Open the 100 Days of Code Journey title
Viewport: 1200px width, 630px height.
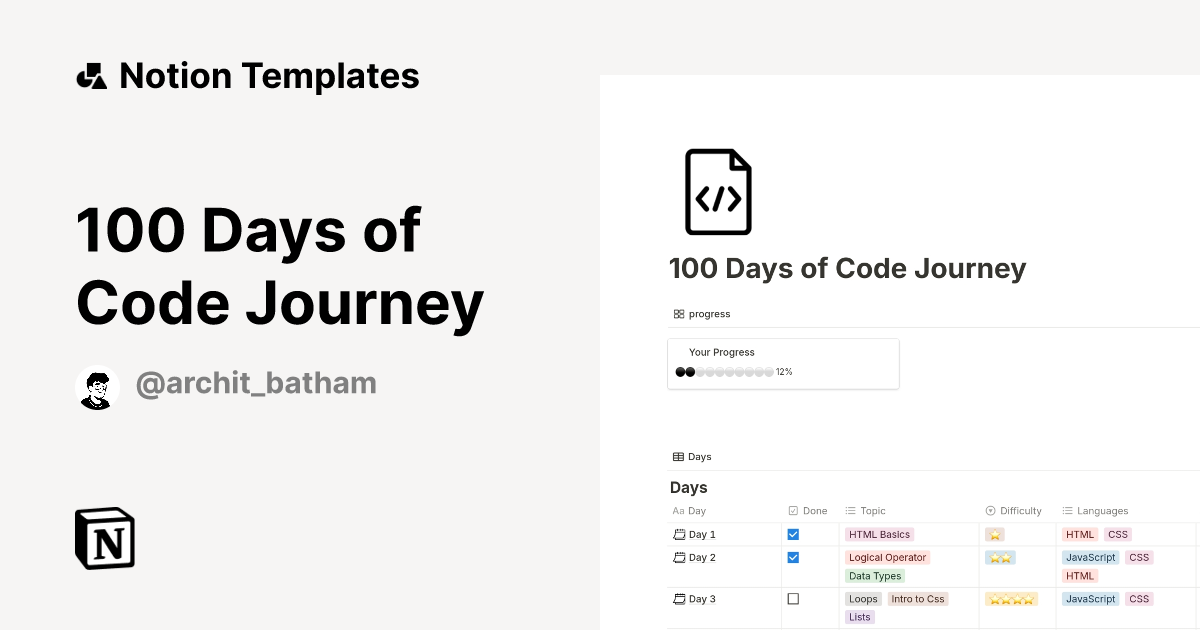pyautogui.click(x=847, y=268)
